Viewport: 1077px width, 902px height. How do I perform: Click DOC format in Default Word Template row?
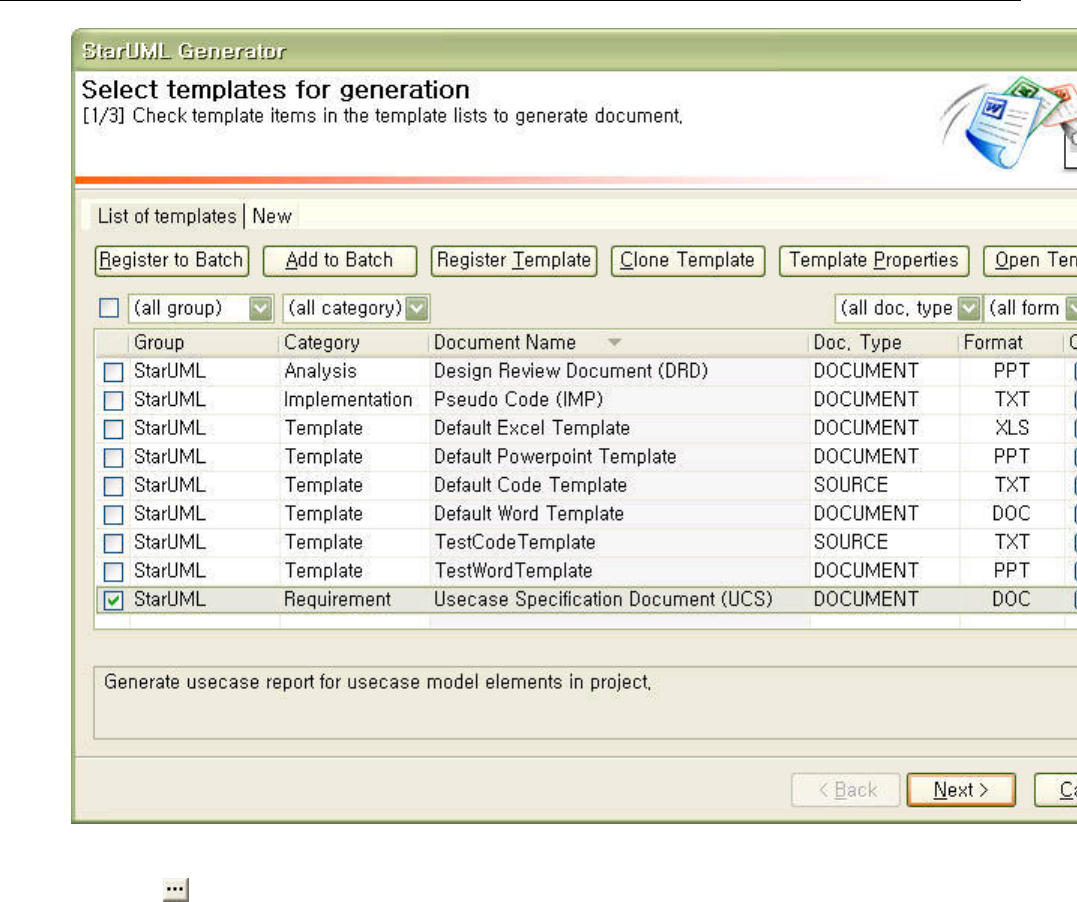pyautogui.click(x=1011, y=514)
